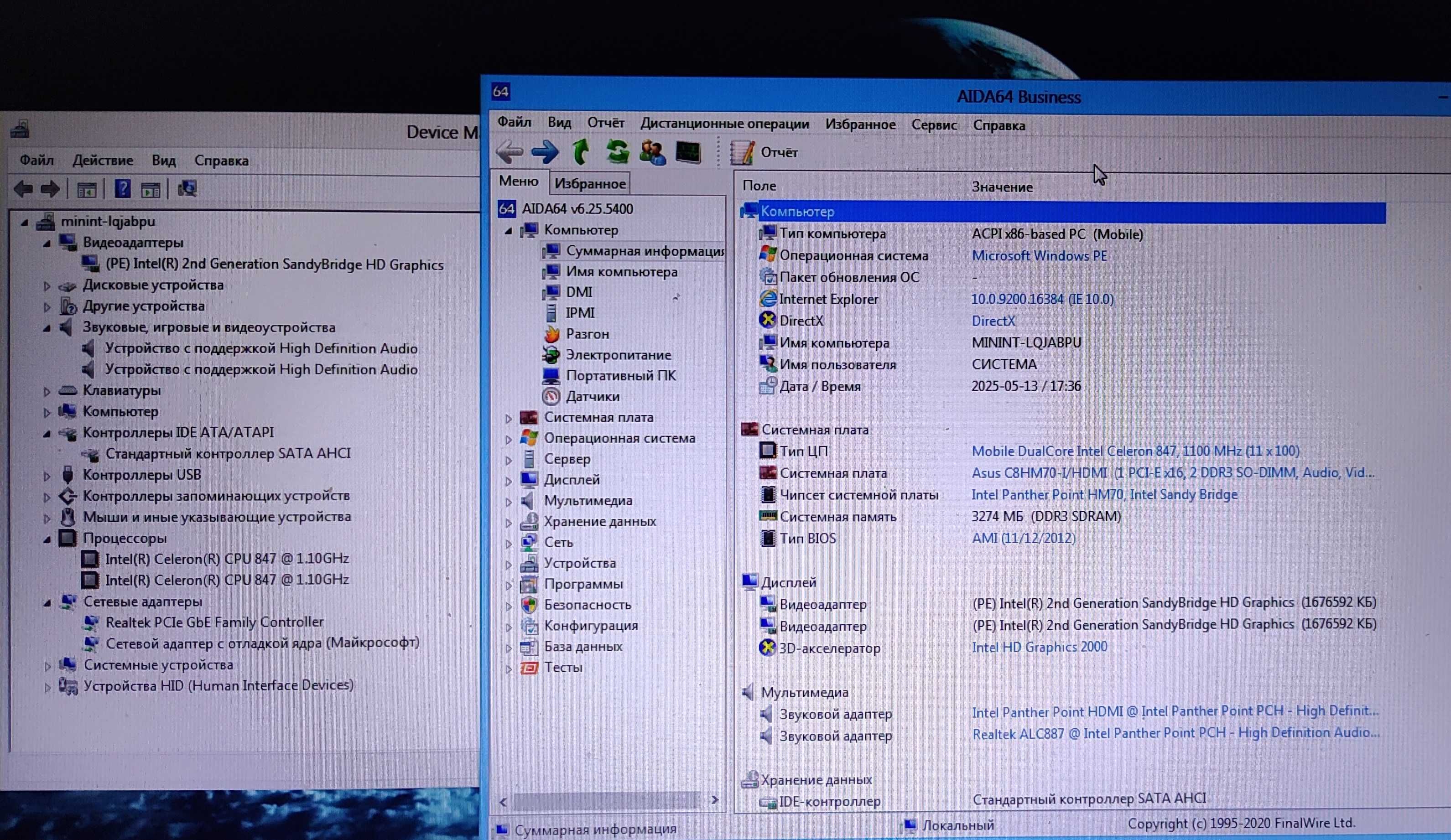
Task: Click the properties pane icon beside Help in Device Manager
Action: [x=151, y=189]
